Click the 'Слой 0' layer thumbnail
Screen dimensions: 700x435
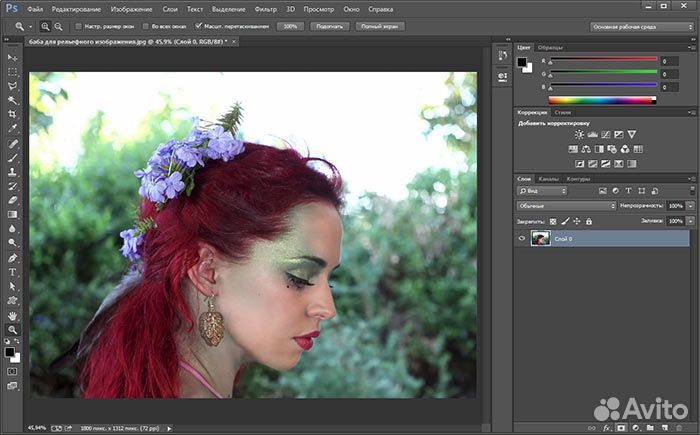click(x=540, y=238)
